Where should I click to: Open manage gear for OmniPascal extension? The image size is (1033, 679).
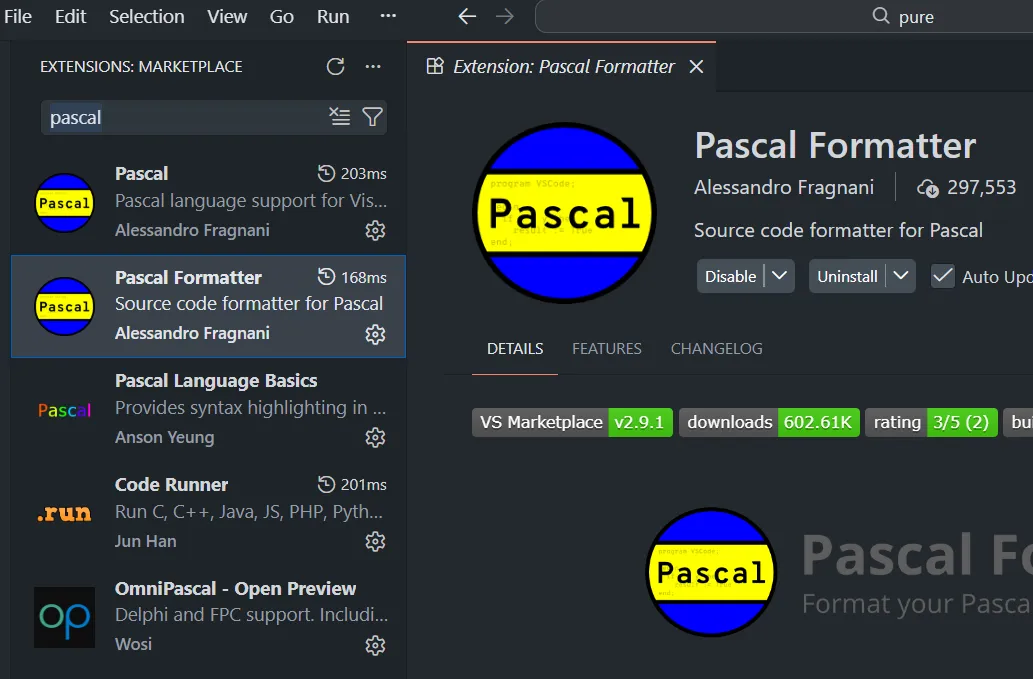375,645
